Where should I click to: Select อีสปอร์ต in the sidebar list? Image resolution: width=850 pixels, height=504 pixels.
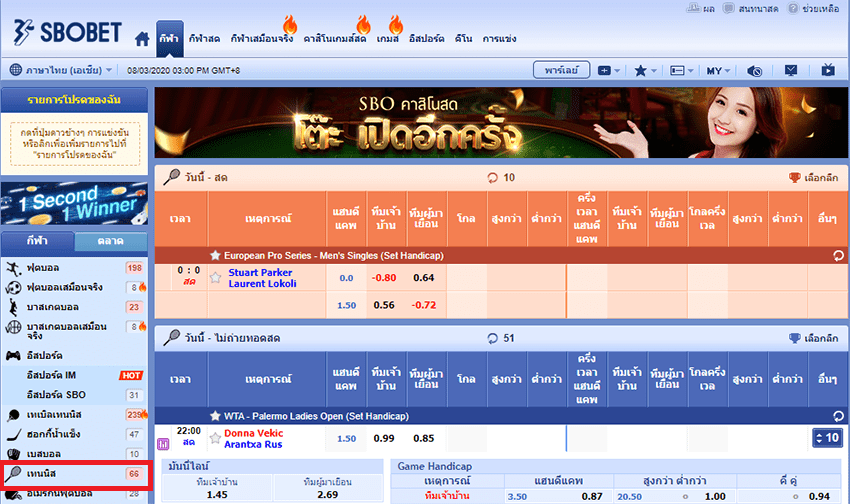(x=74, y=356)
